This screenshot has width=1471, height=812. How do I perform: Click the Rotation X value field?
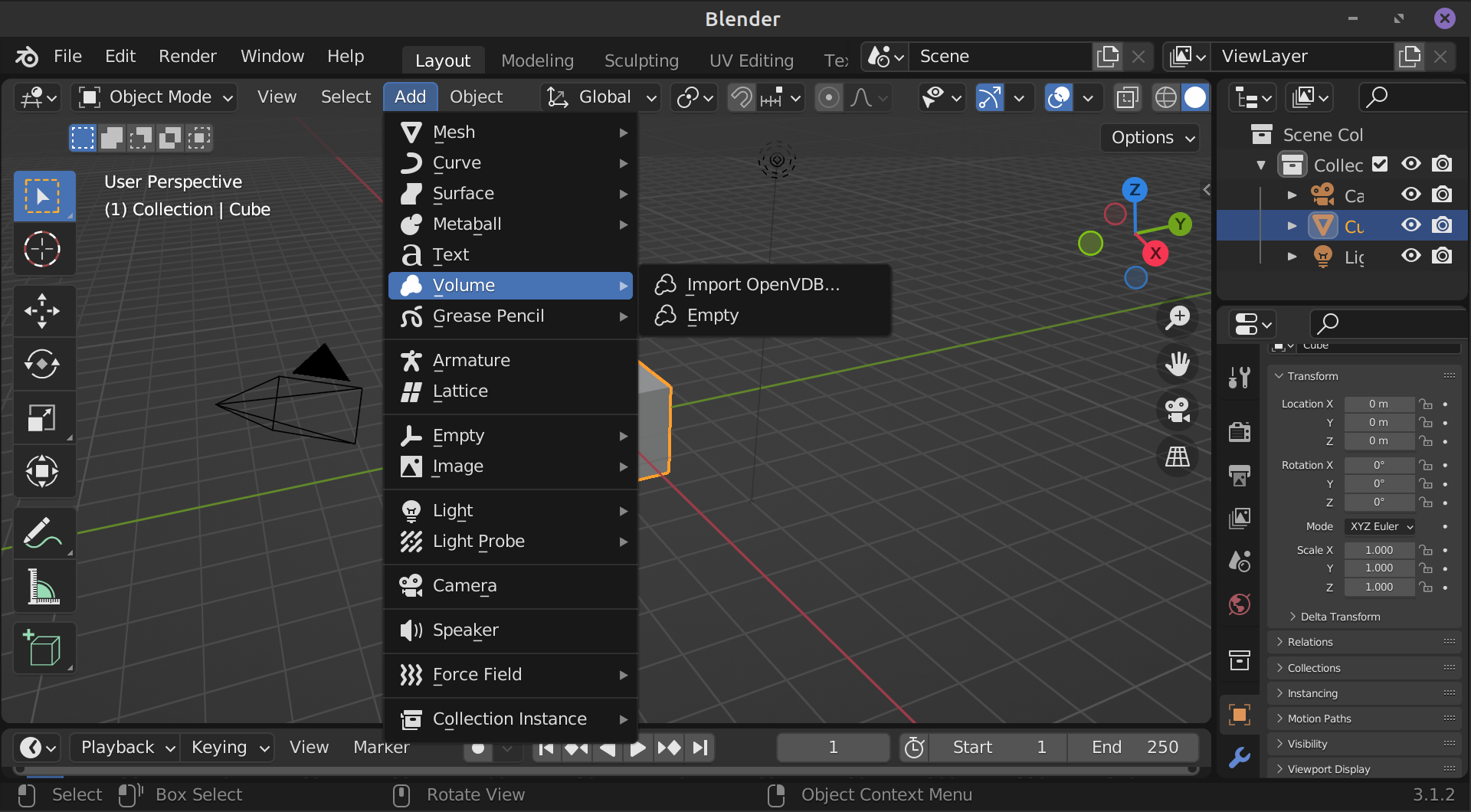[x=1379, y=465]
